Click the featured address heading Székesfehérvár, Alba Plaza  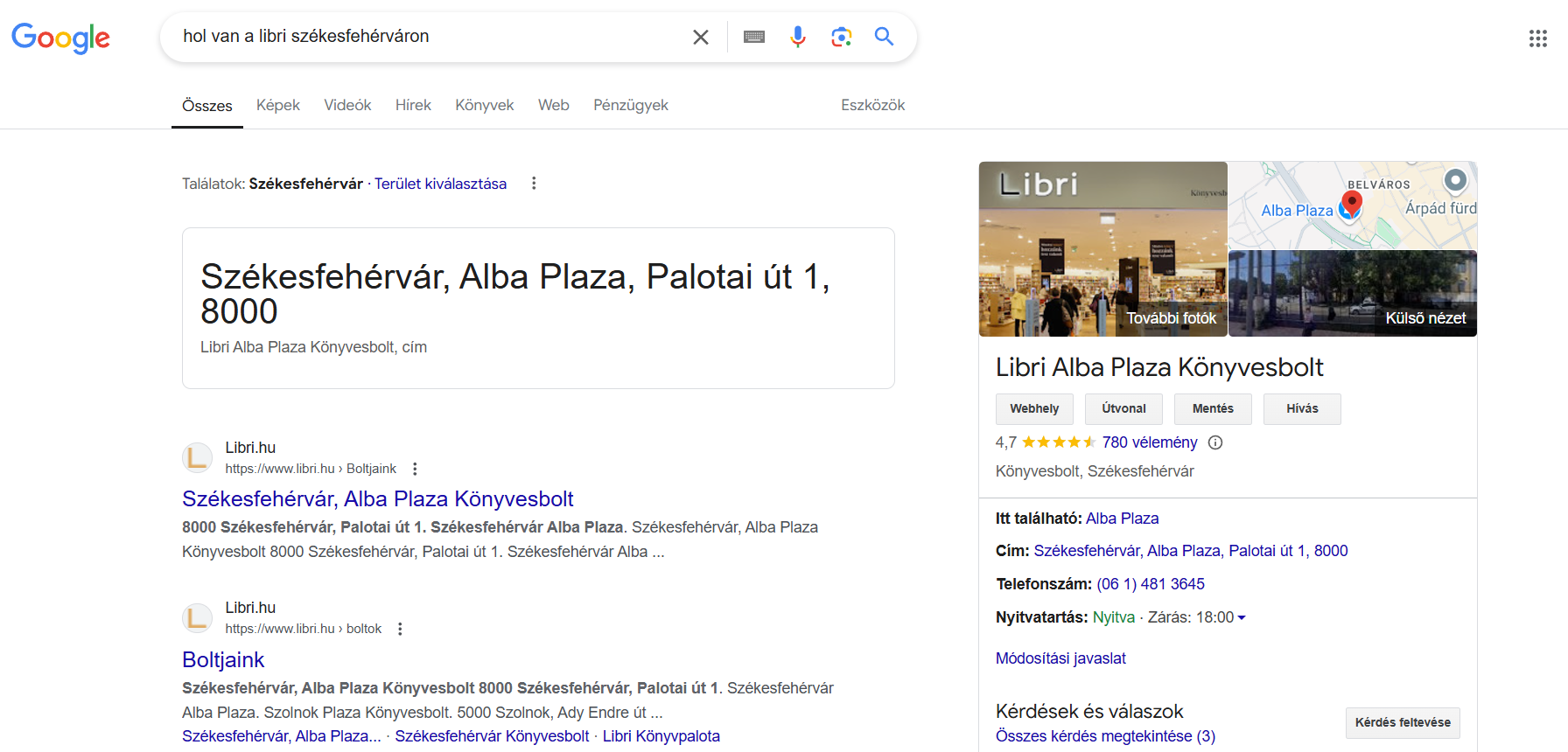click(x=515, y=294)
